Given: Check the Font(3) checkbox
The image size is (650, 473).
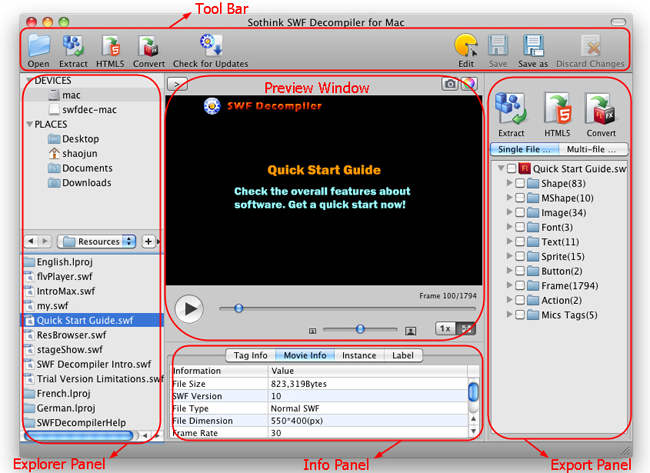Looking at the screenshot, I should [520, 227].
